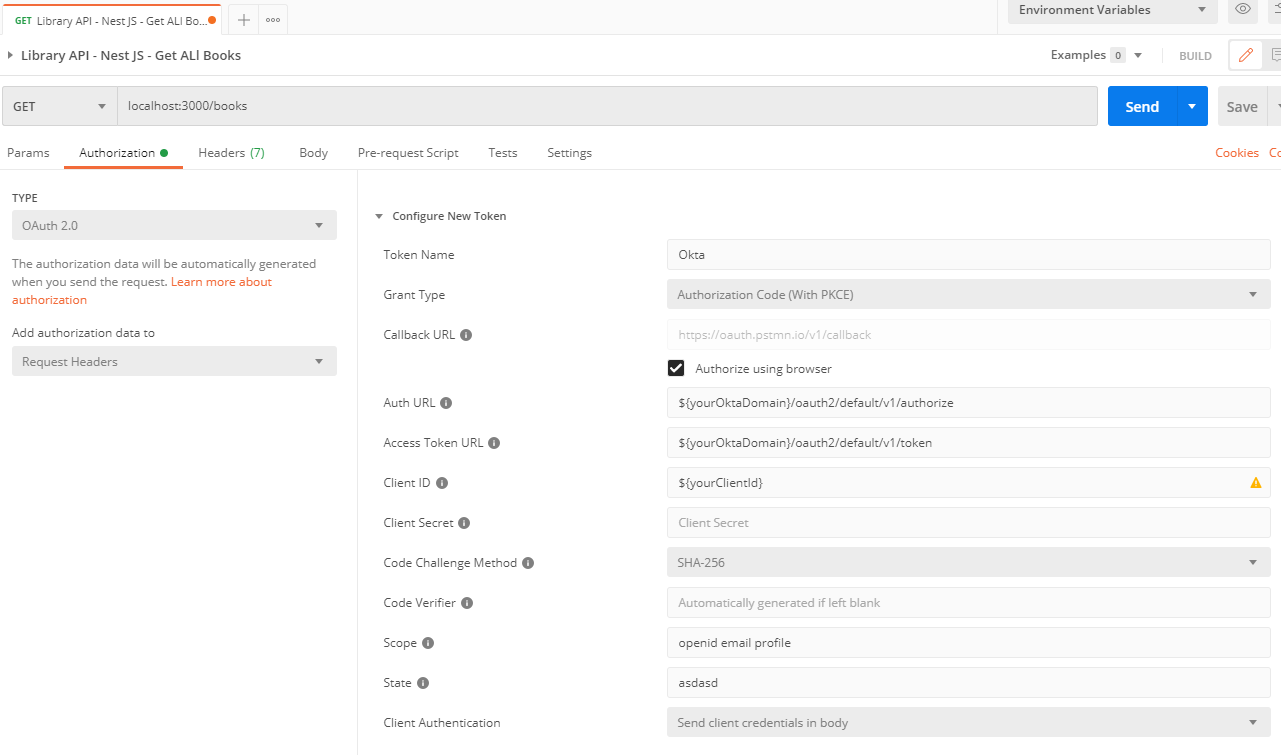This screenshot has height=755, width=1281.
Task: Collapse the Configure New Token section
Action: tap(378, 215)
